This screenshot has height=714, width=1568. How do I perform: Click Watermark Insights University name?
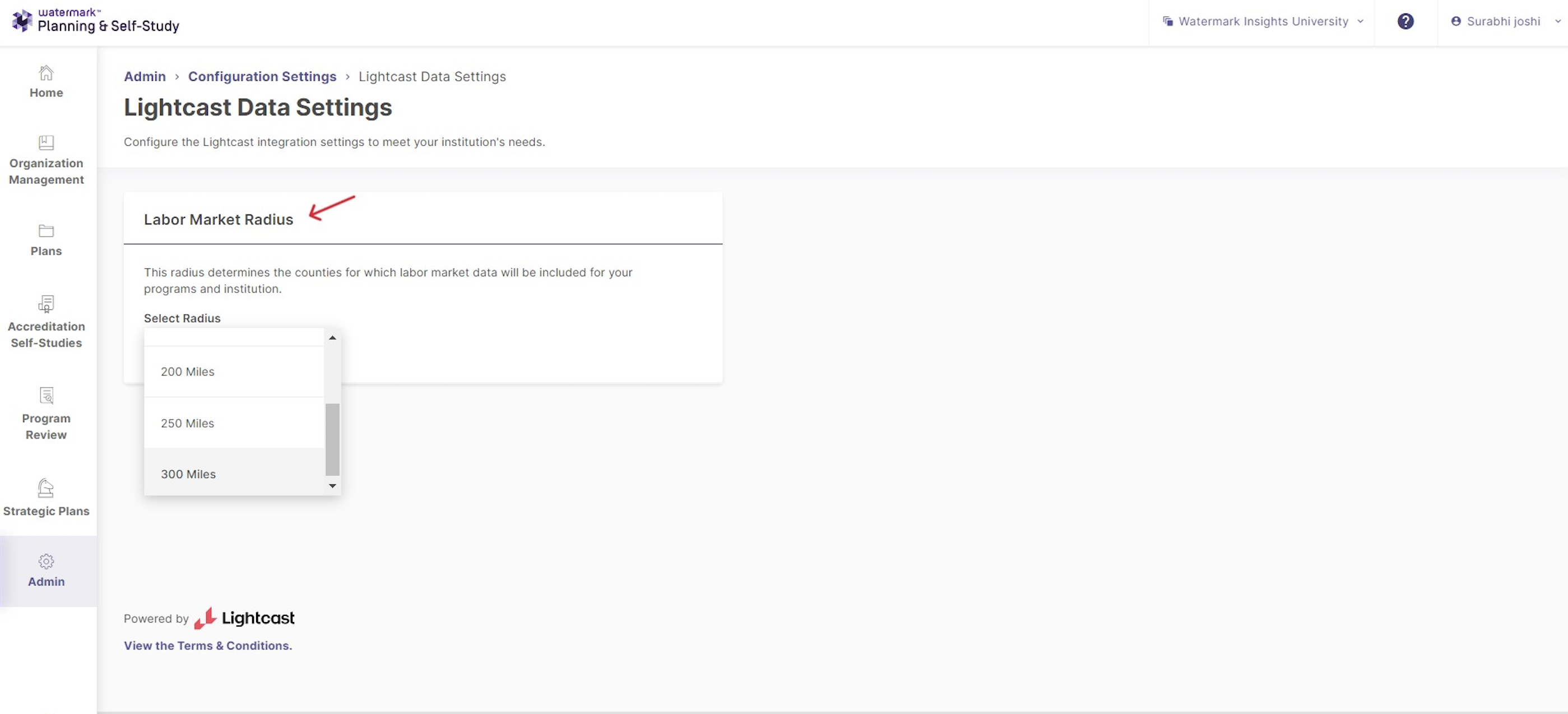pyautogui.click(x=1264, y=21)
